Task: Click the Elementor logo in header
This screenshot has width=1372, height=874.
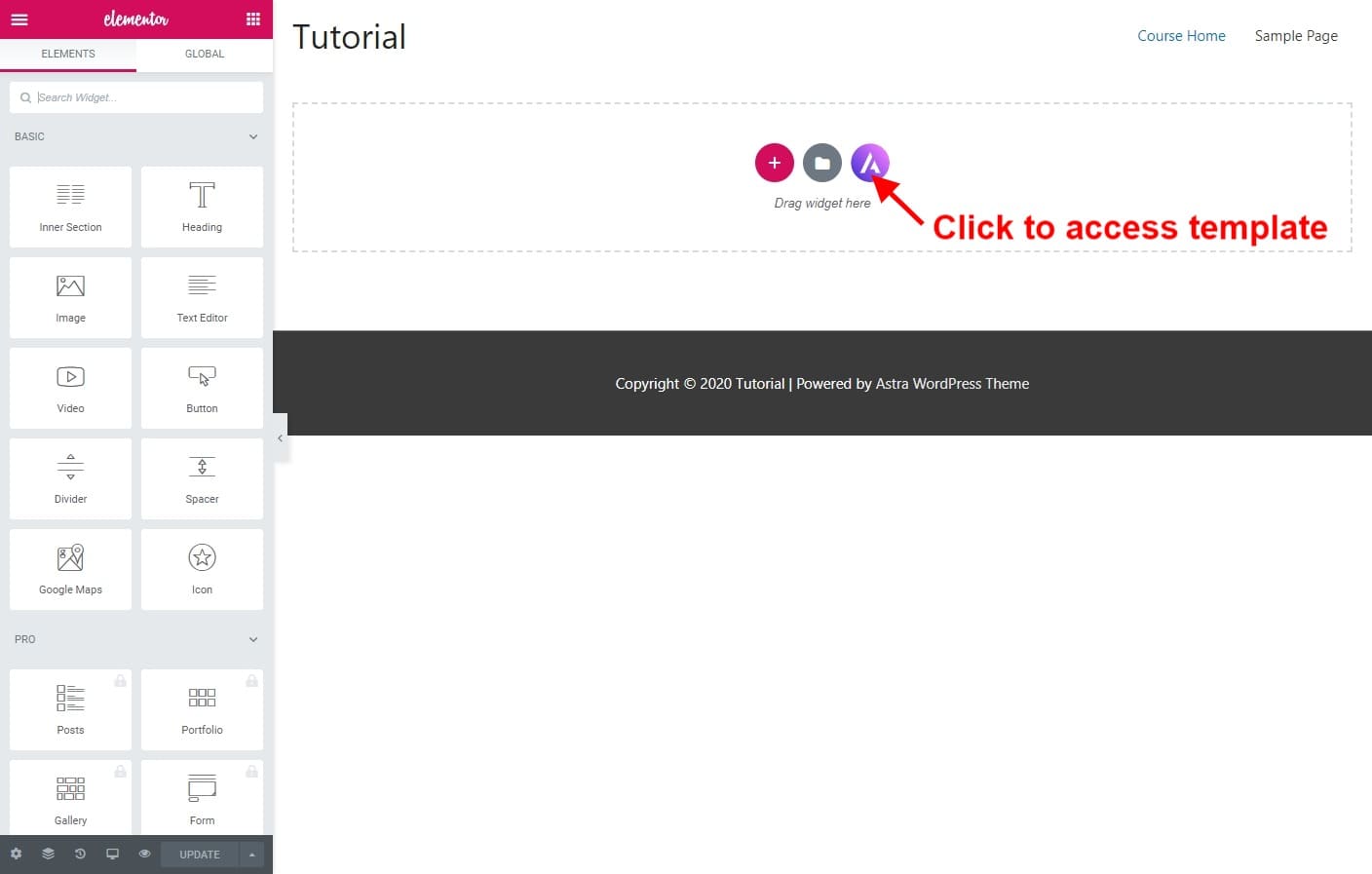Action: coord(136,19)
